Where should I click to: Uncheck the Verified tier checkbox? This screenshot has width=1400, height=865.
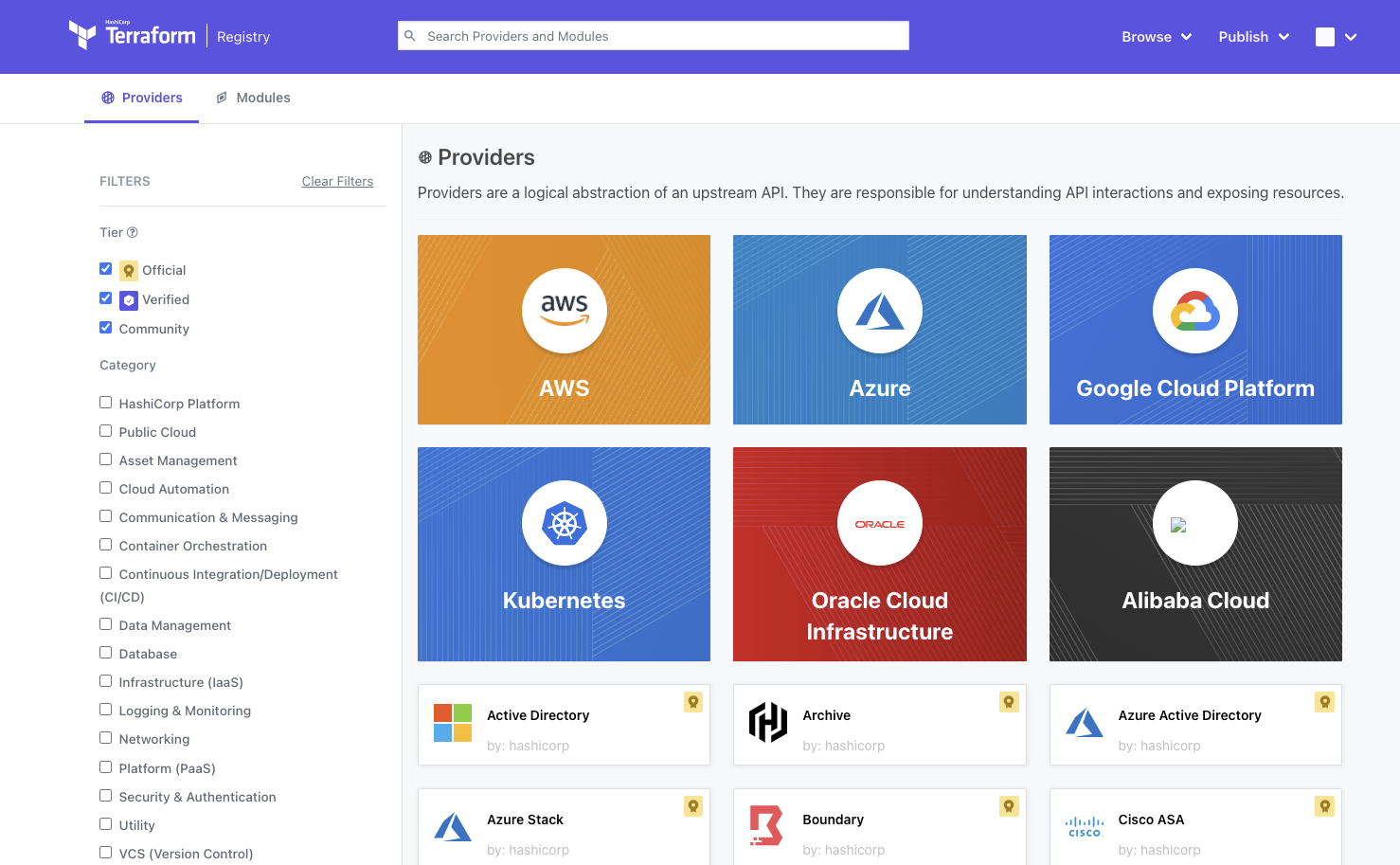106,298
